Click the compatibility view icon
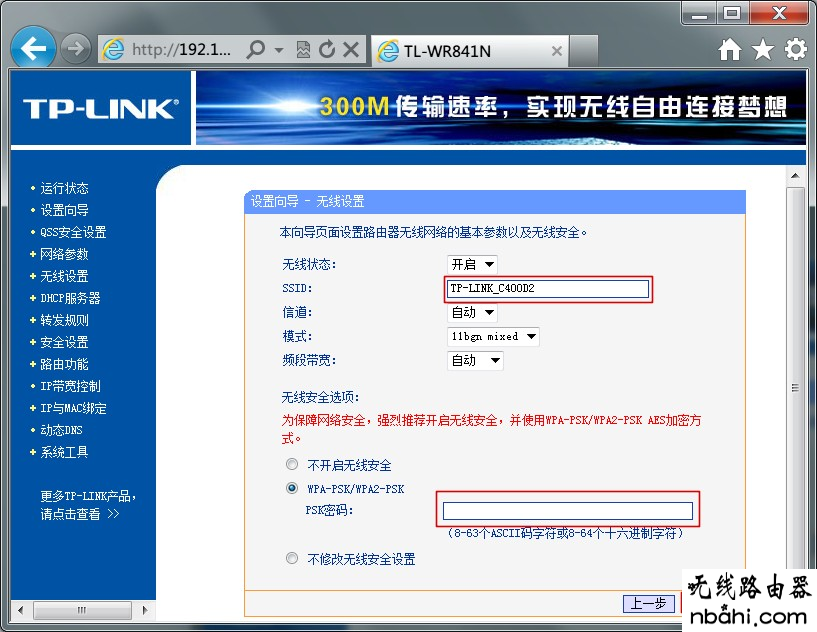This screenshot has height=632, width=817. click(303, 50)
